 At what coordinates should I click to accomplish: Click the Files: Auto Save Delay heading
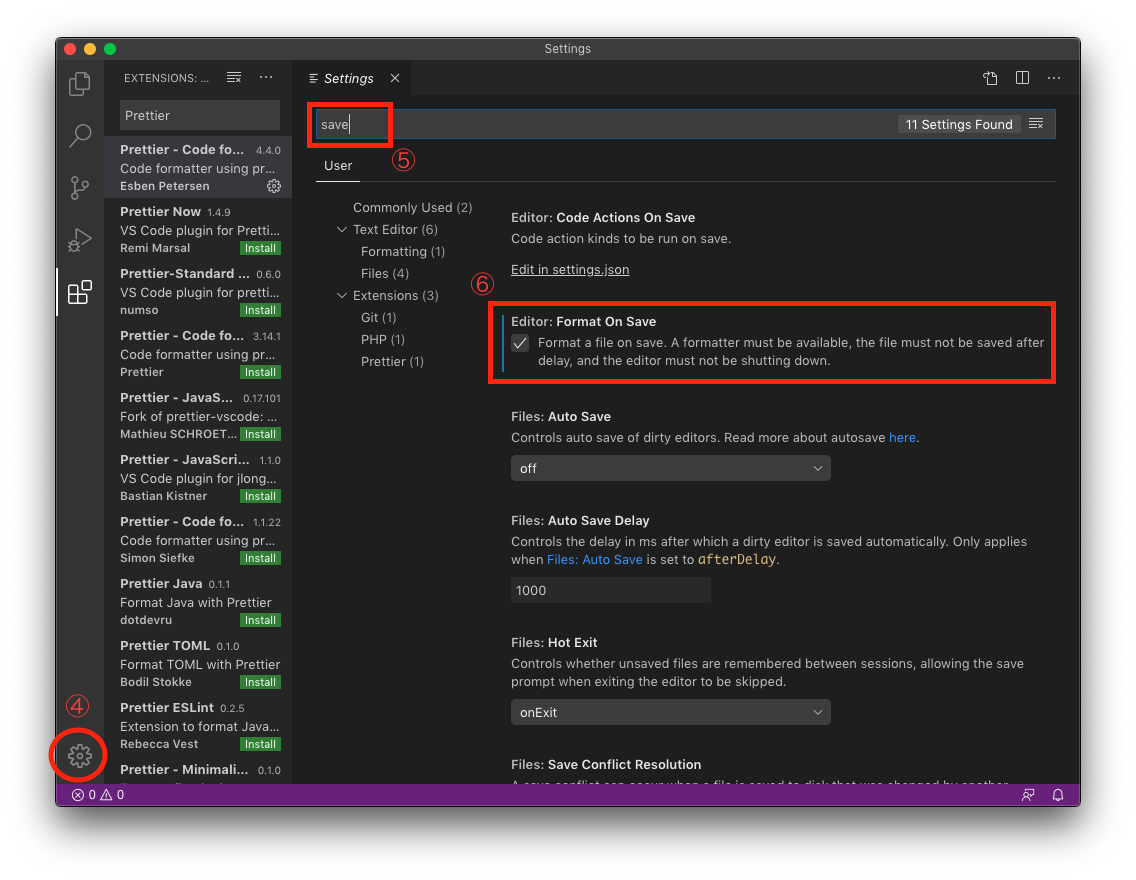point(580,520)
